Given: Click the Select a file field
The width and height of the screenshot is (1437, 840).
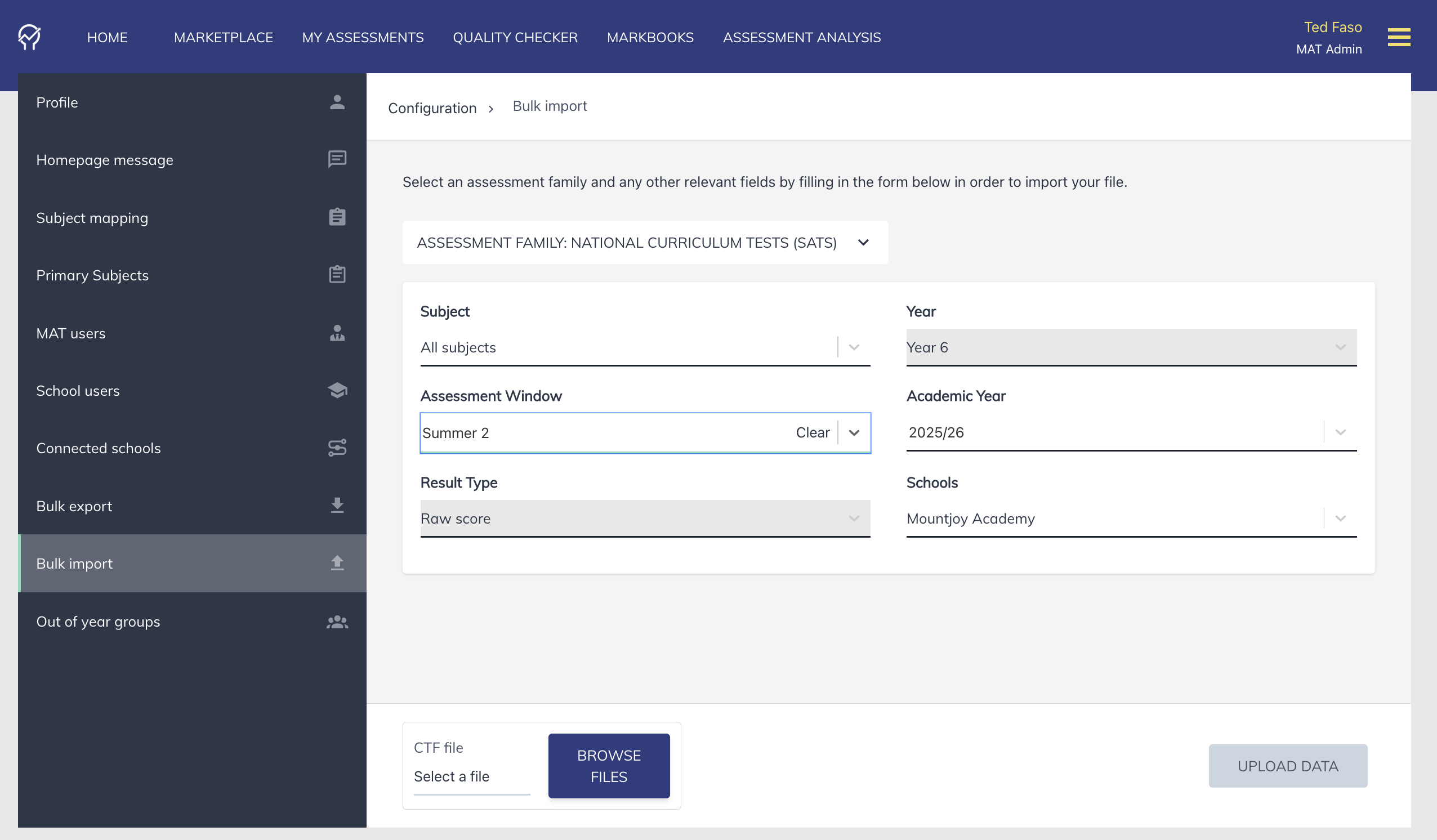Looking at the screenshot, I should pyautogui.click(x=472, y=776).
